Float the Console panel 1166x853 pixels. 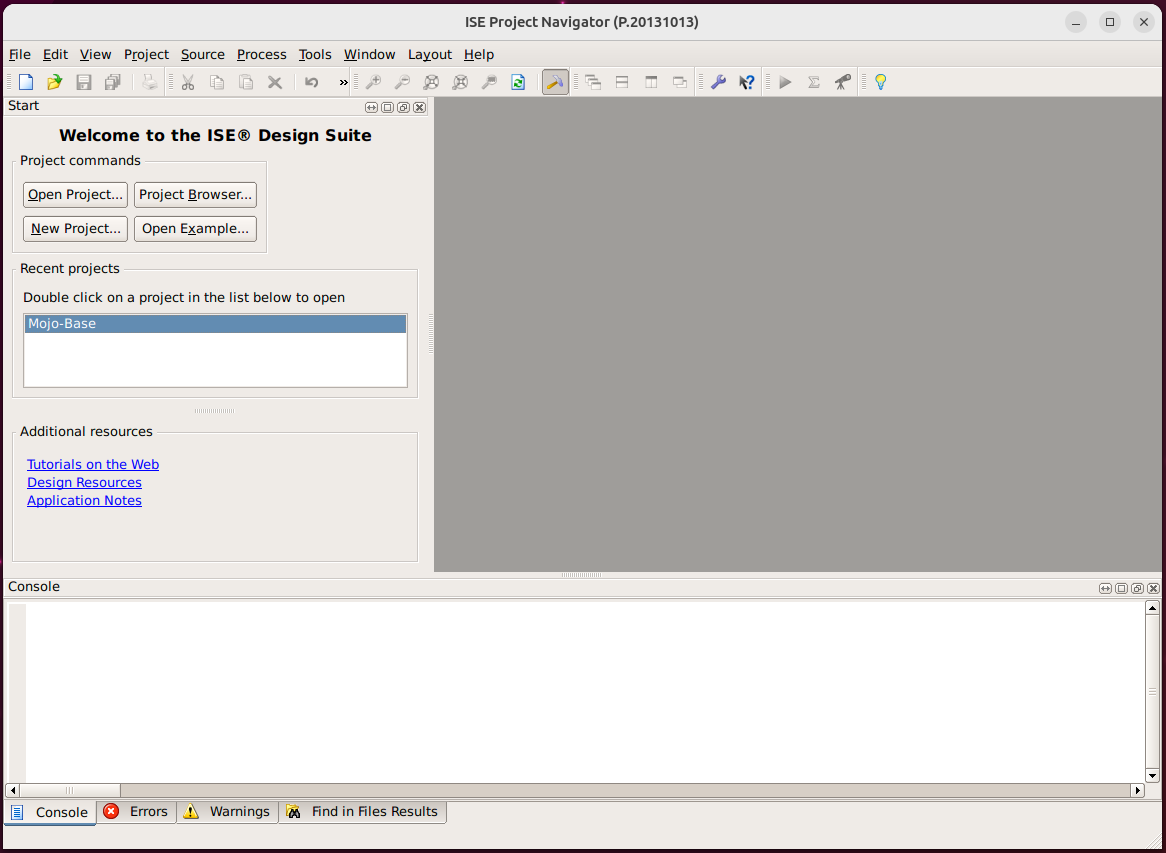[x=1137, y=588]
